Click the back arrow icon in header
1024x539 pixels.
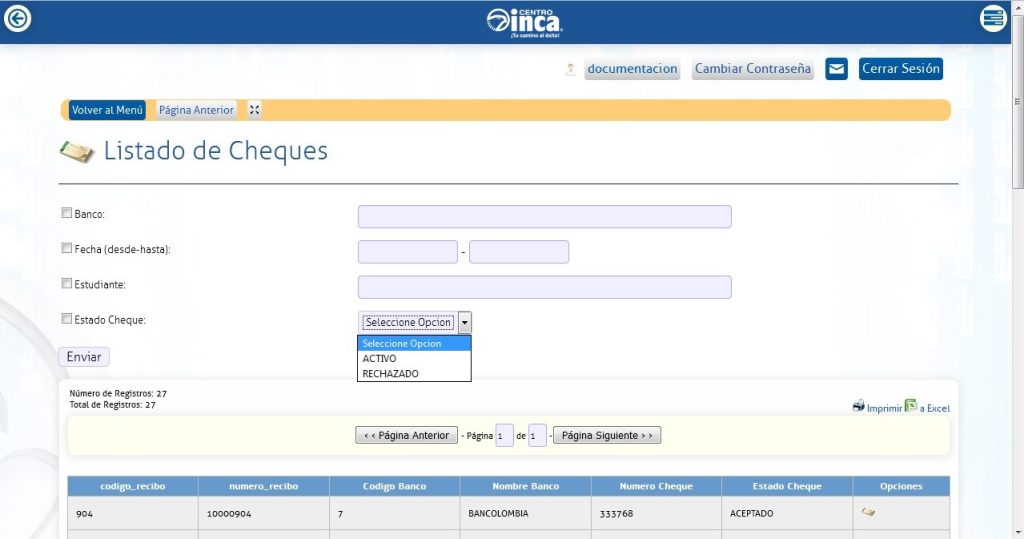pyautogui.click(x=18, y=19)
